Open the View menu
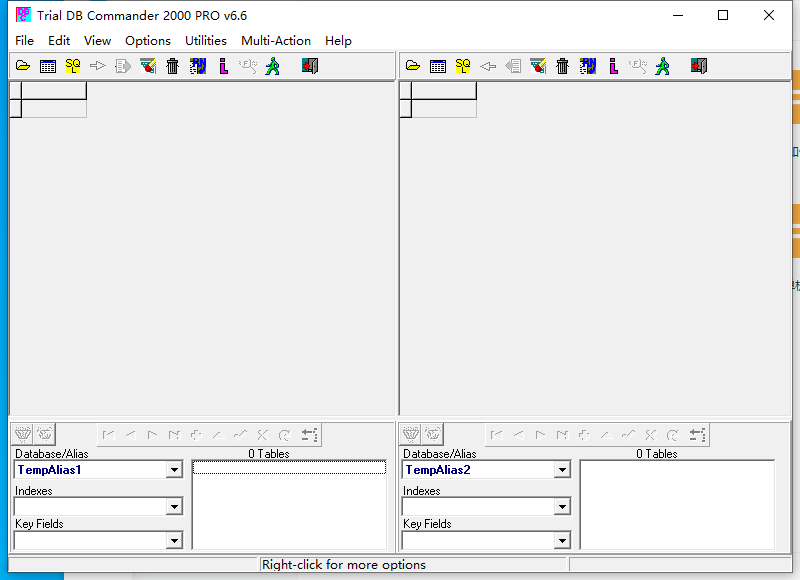 [x=97, y=41]
